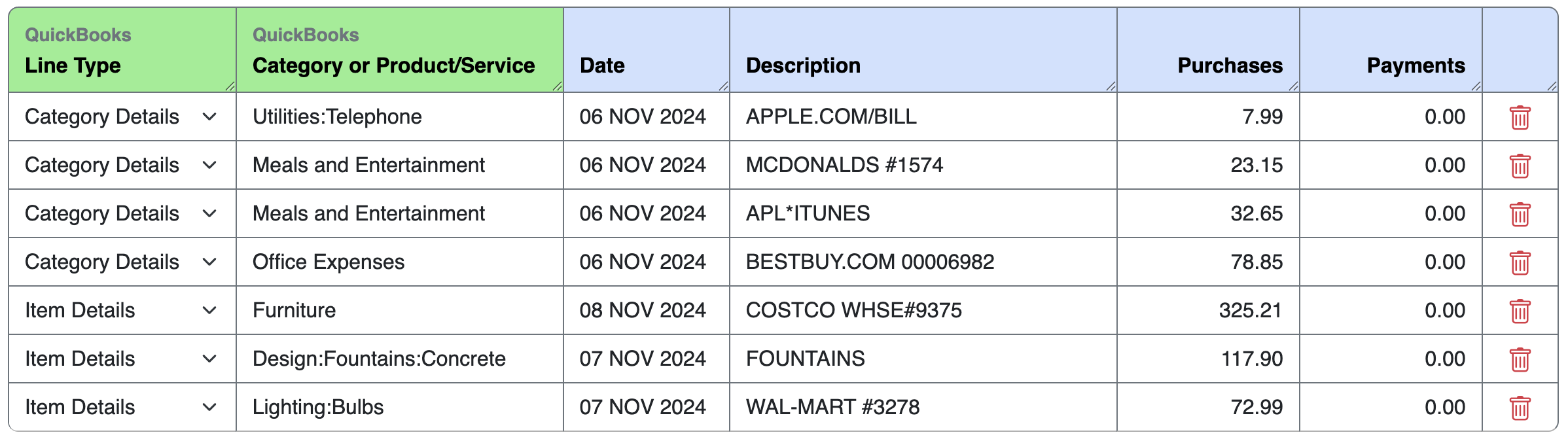The width and height of the screenshot is (1568, 441).
Task: Expand Line Type dropdown for Lighting:Bulbs row
Action: tap(122, 407)
